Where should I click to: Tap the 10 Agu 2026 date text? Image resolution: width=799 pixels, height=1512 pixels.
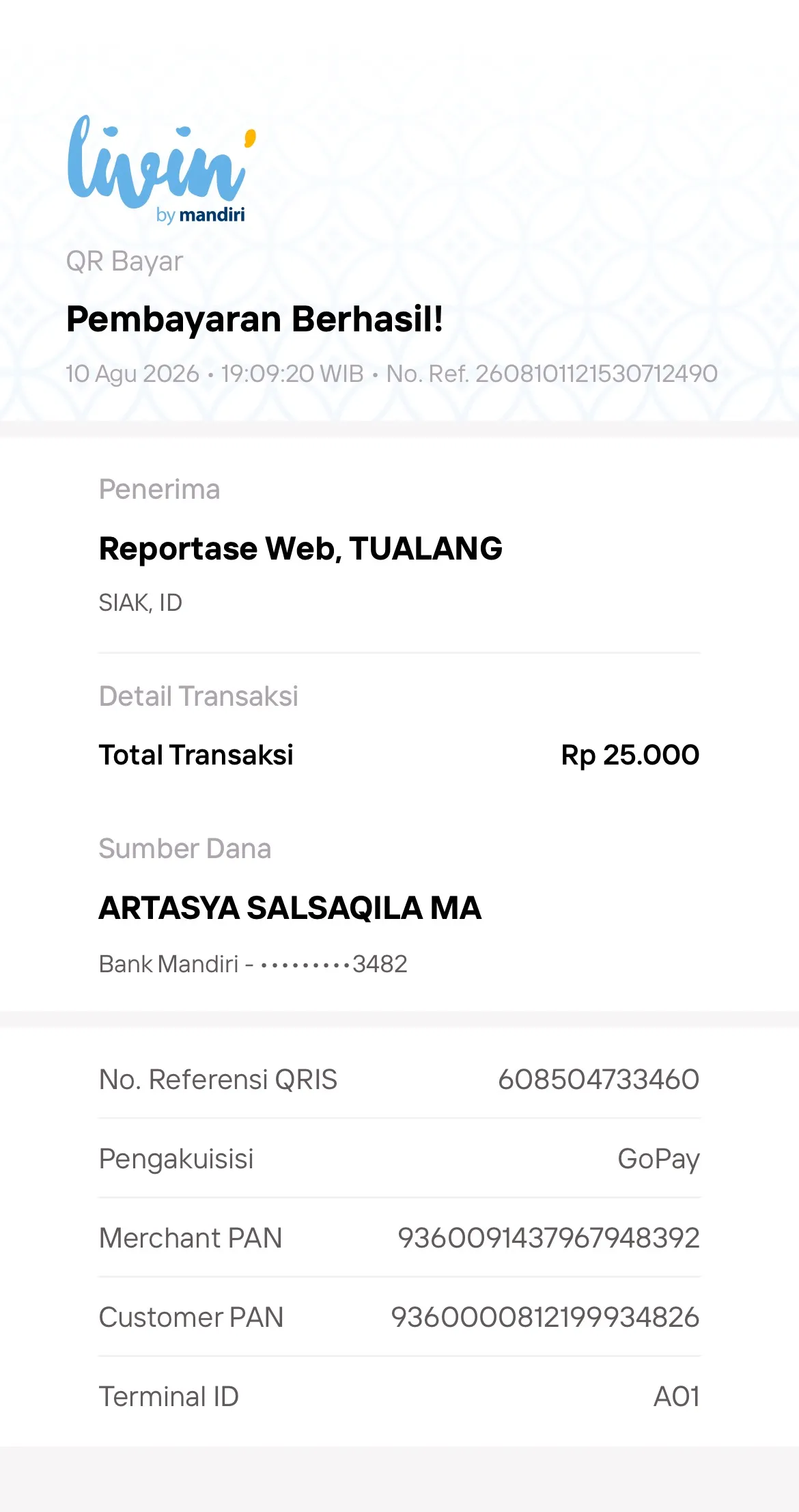(x=132, y=374)
